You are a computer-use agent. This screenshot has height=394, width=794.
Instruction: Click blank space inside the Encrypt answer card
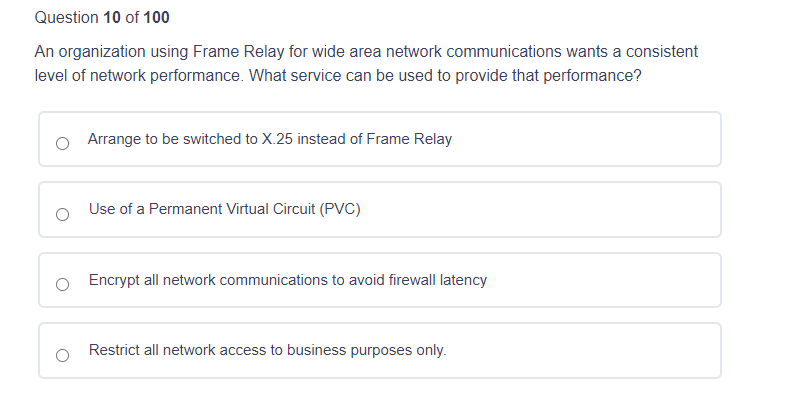[x=603, y=280]
